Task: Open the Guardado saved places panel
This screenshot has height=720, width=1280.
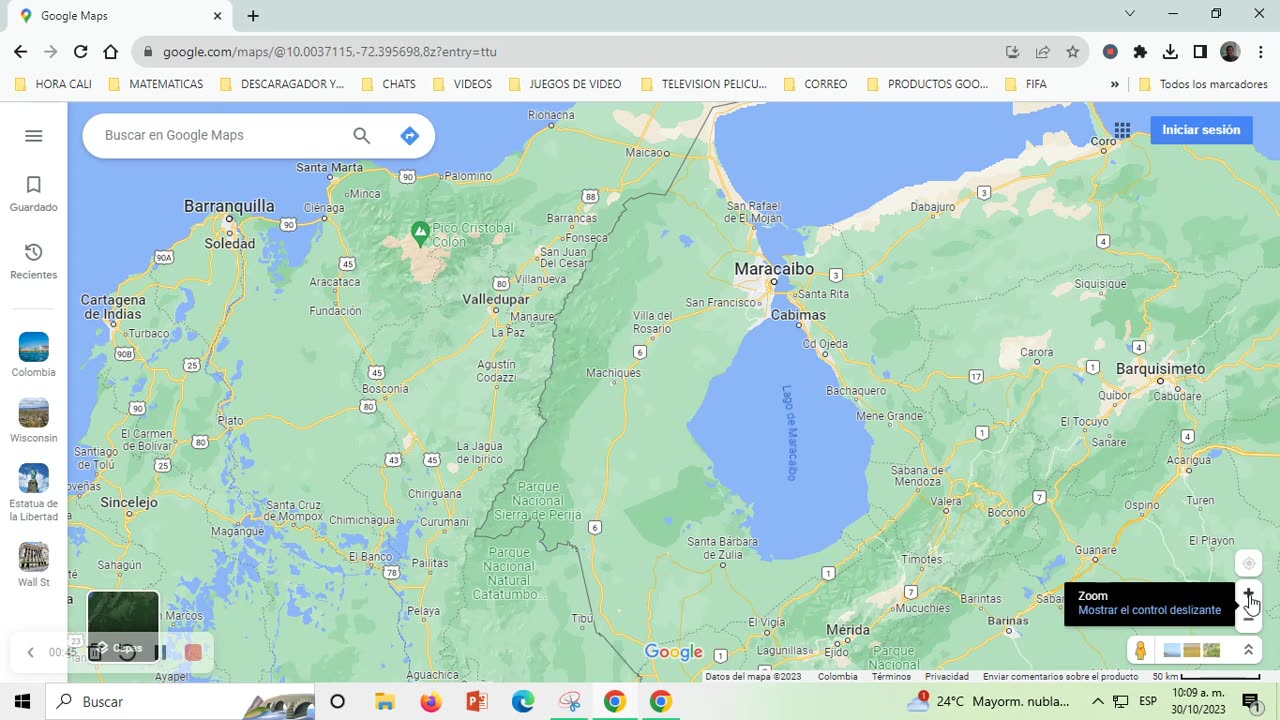Action: click(34, 194)
